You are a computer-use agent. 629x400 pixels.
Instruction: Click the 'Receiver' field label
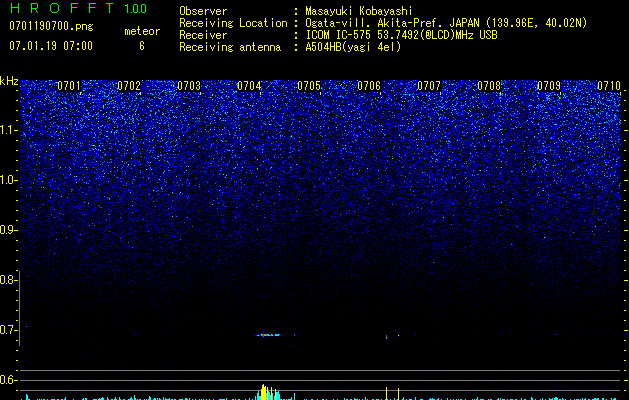pos(203,35)
